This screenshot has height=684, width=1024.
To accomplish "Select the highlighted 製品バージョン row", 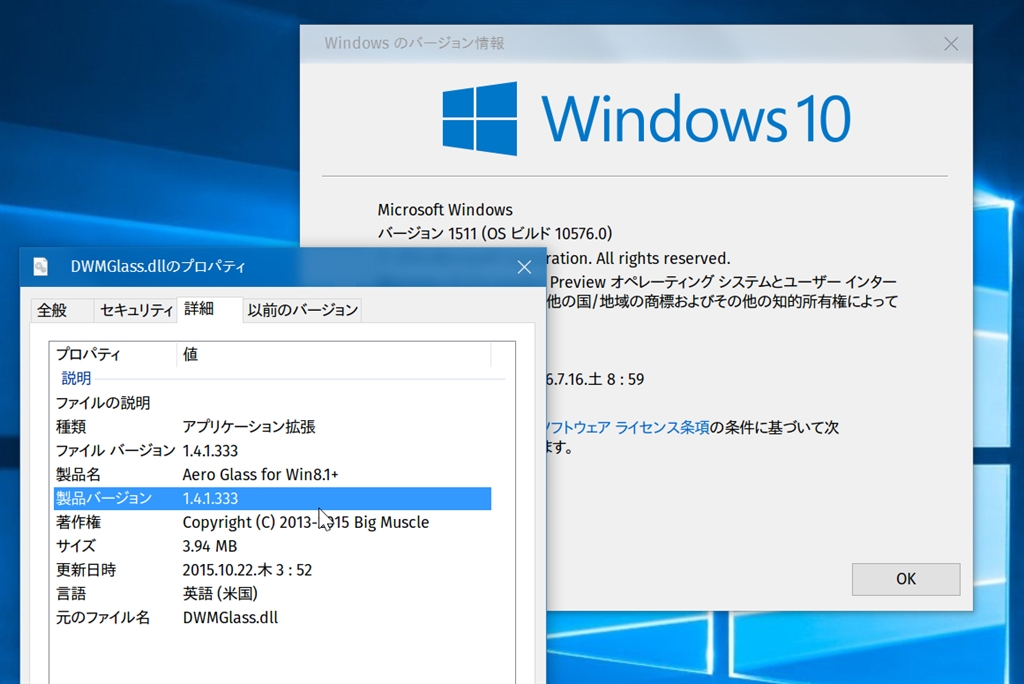I will tap(272, 498).
